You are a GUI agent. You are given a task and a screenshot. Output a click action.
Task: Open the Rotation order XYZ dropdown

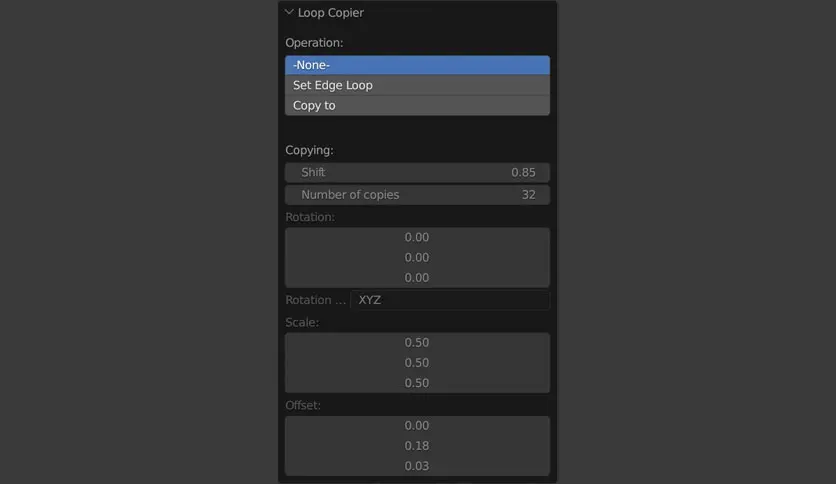click(450, 300)
